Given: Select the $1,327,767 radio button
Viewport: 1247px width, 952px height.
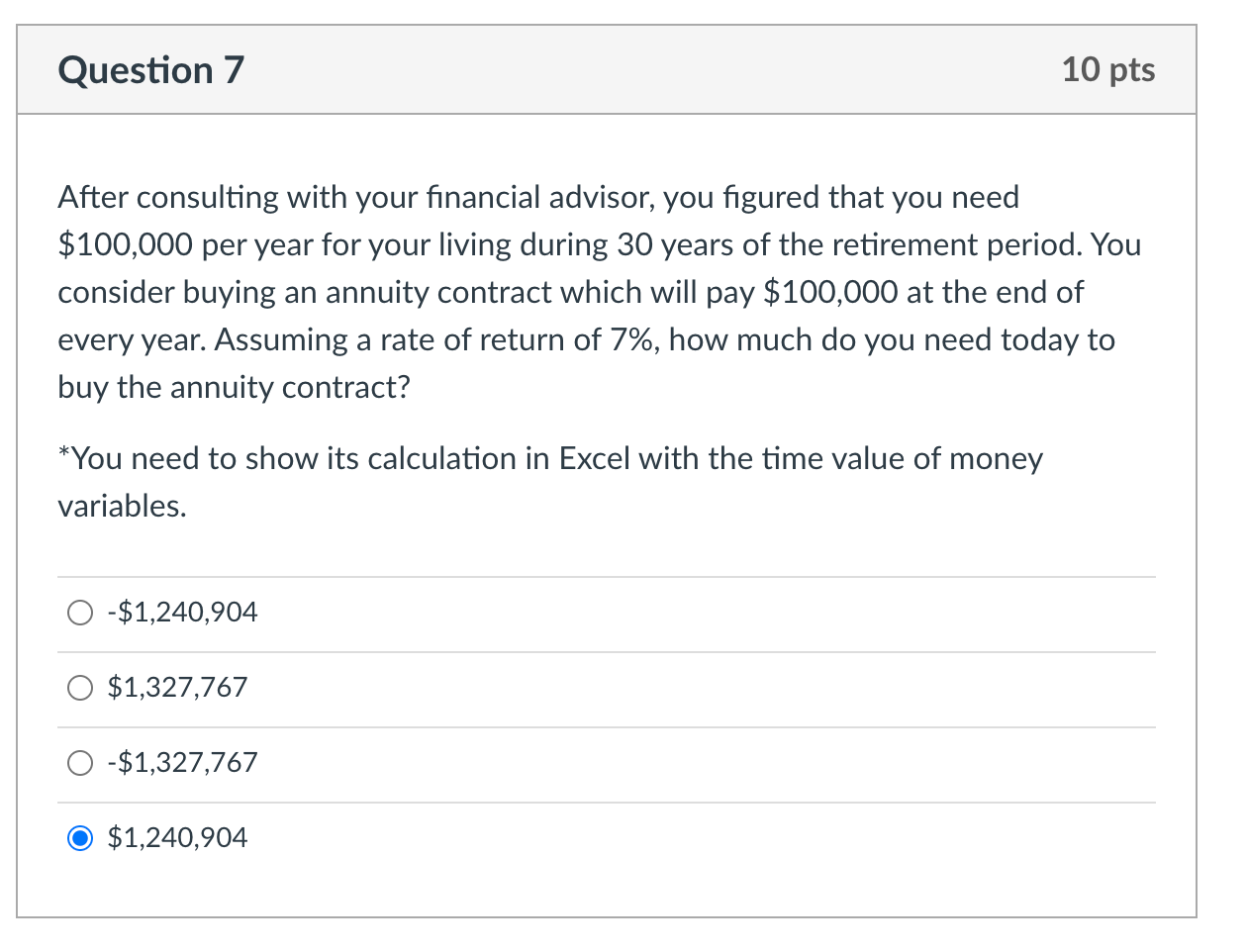Looking at the screenshot, I should click(x=79, y=687).
